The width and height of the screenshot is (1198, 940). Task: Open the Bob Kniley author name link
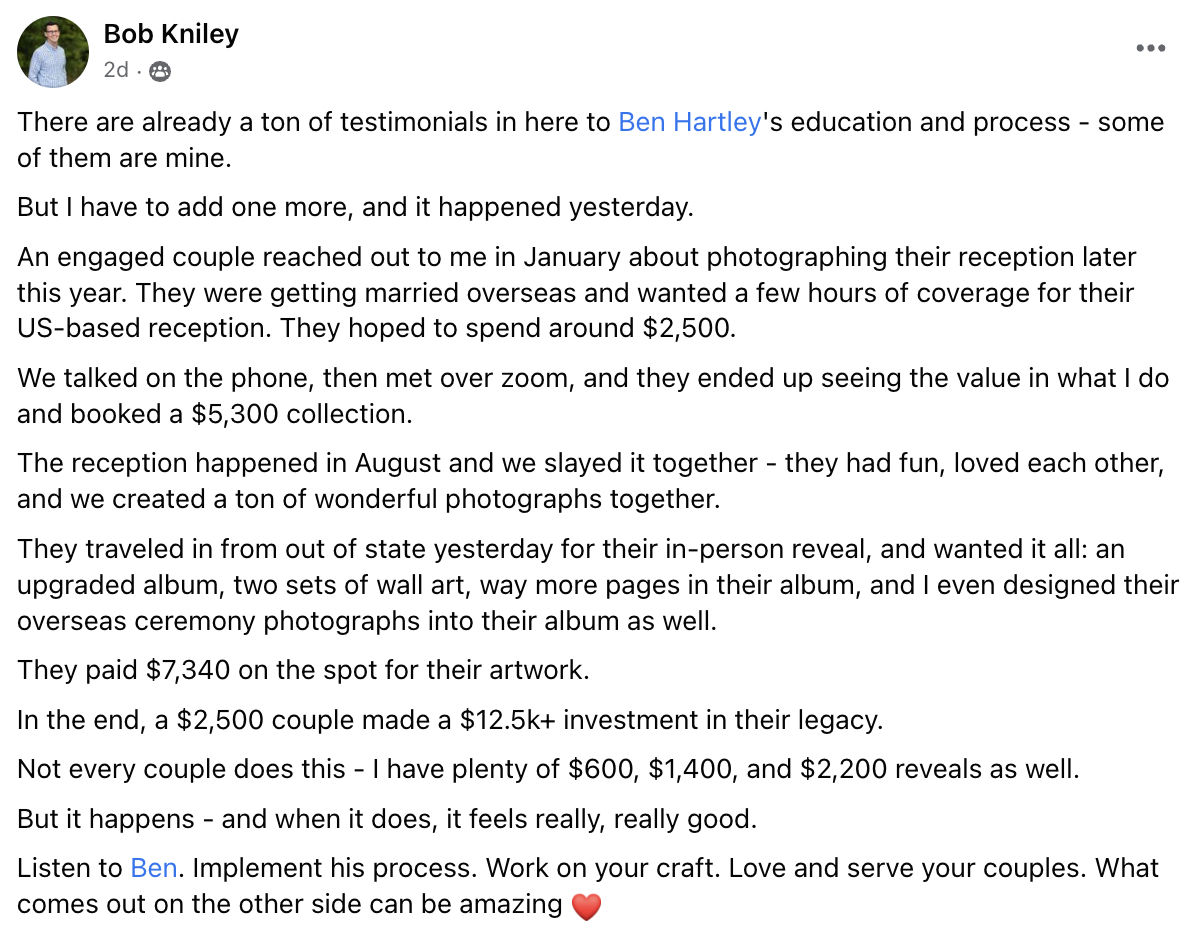pos(171,34)
